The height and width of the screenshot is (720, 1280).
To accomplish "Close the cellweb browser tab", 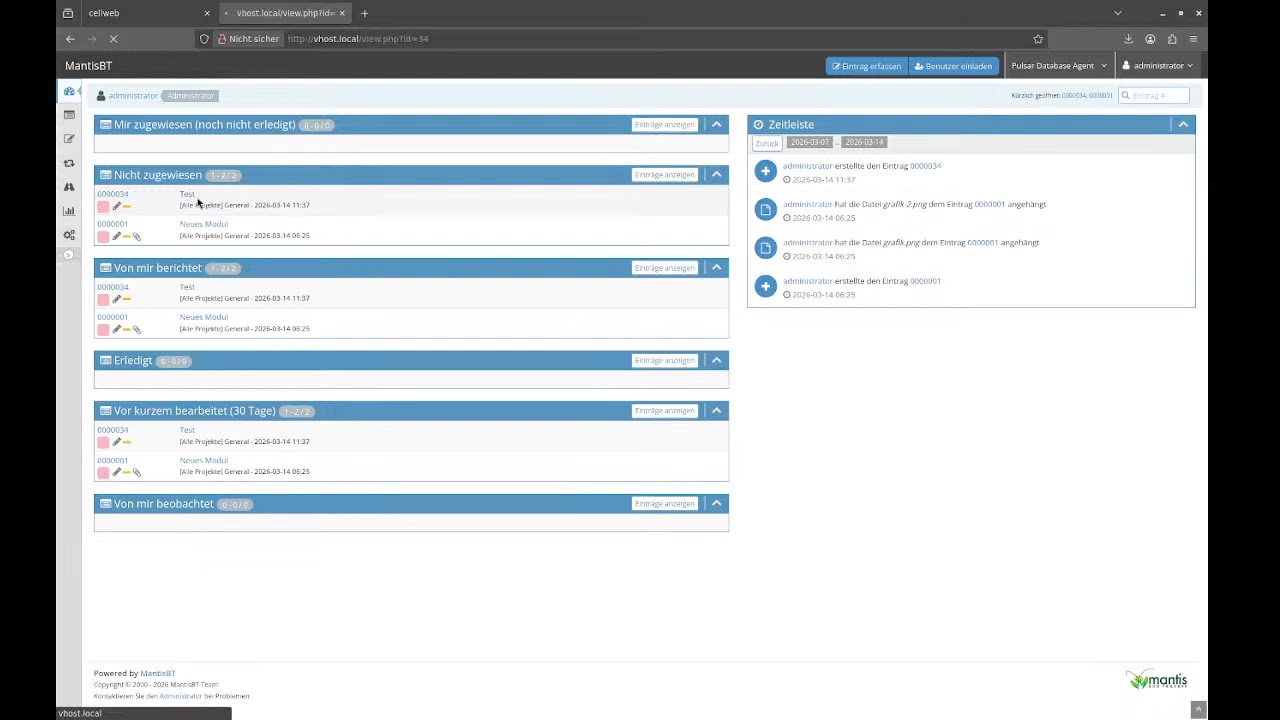I will click(207, 13).
